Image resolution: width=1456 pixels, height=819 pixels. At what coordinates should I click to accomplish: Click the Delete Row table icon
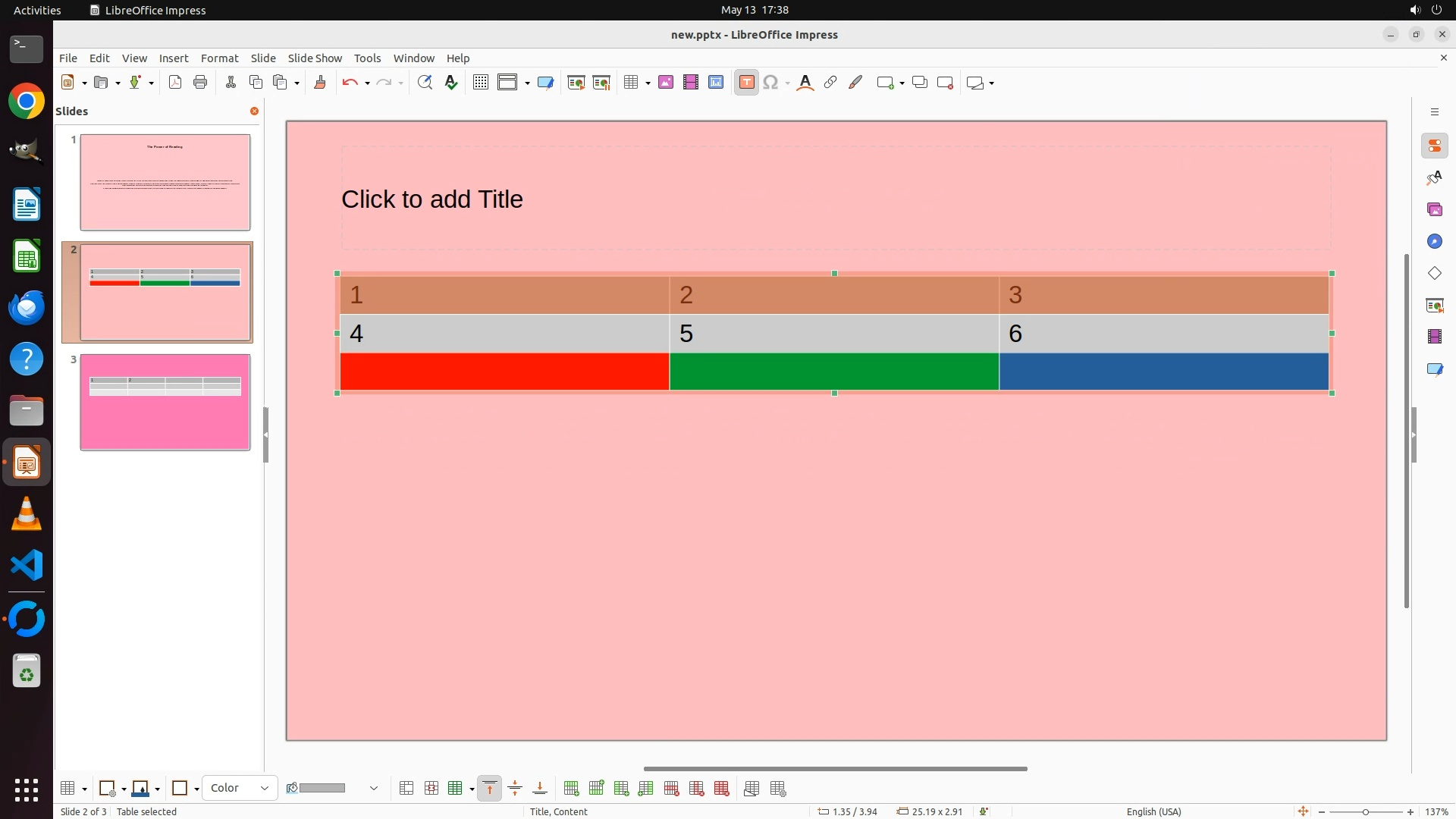[x=671, y=789]
